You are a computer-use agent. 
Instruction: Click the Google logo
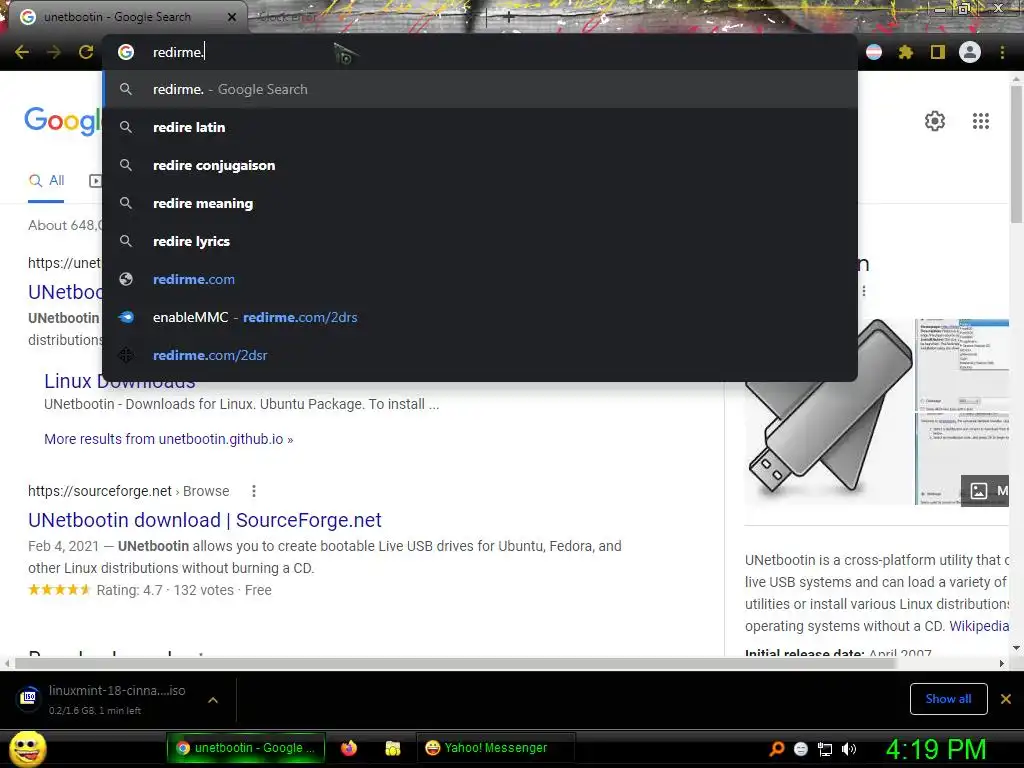[63, 121]
